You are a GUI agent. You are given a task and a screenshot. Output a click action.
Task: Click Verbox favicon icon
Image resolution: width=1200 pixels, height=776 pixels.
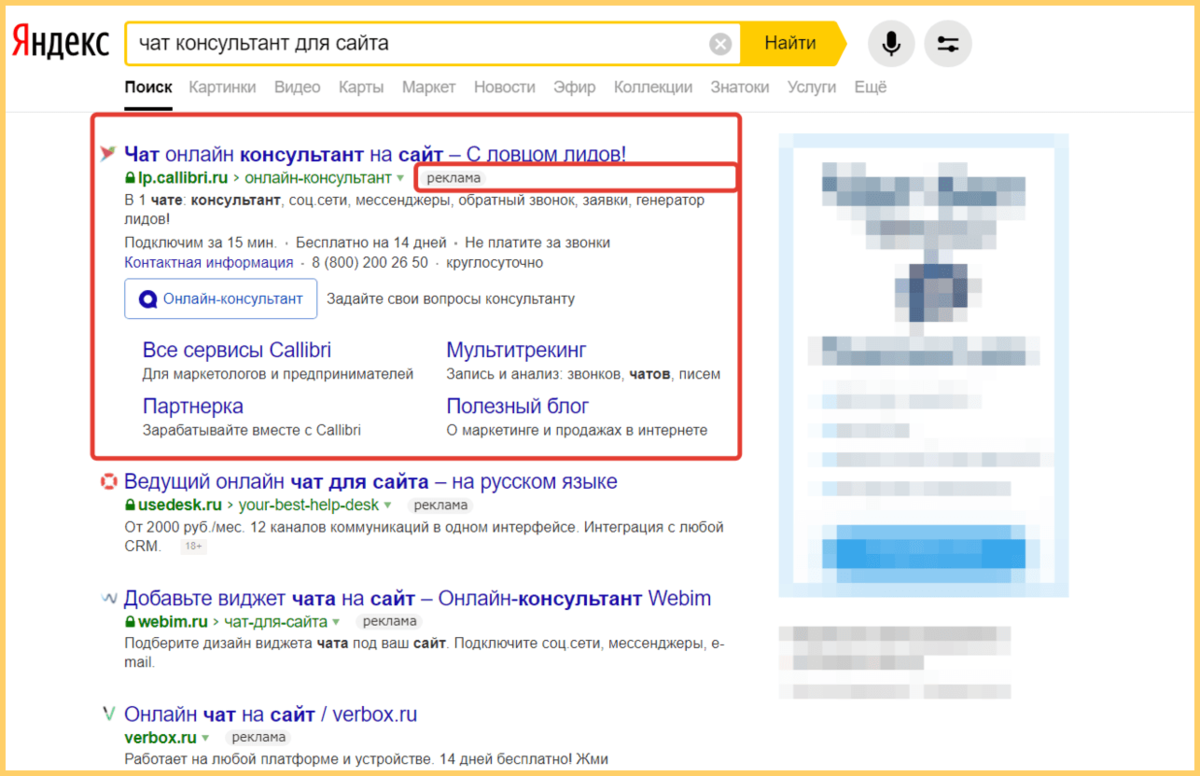click(x=109, y=715)
